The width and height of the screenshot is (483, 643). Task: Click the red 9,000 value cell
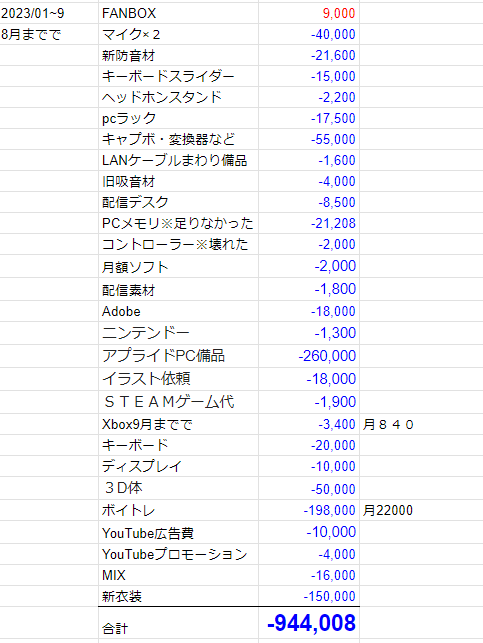click(309, 13)
